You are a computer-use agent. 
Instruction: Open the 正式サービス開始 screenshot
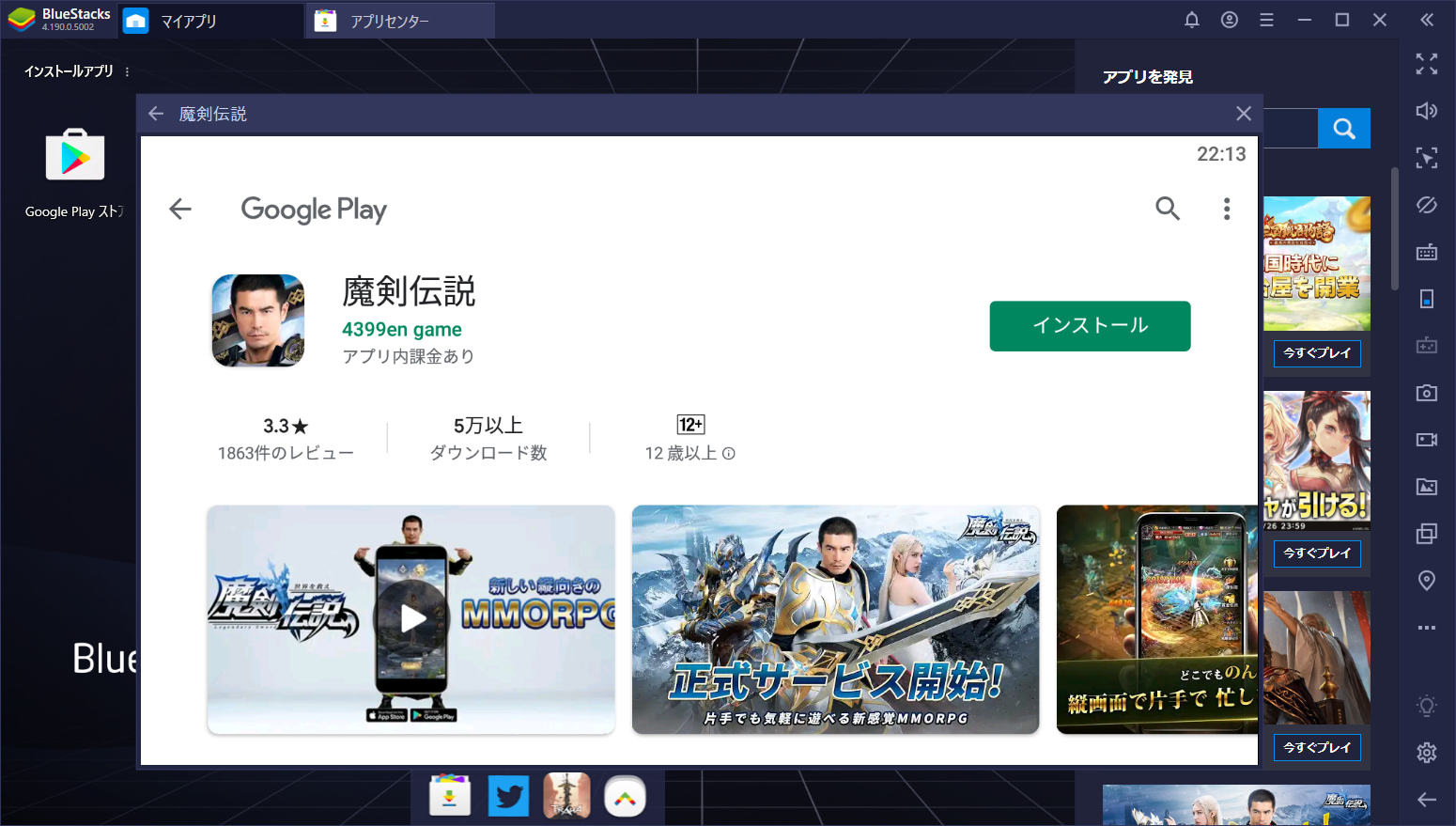[835, 619]
